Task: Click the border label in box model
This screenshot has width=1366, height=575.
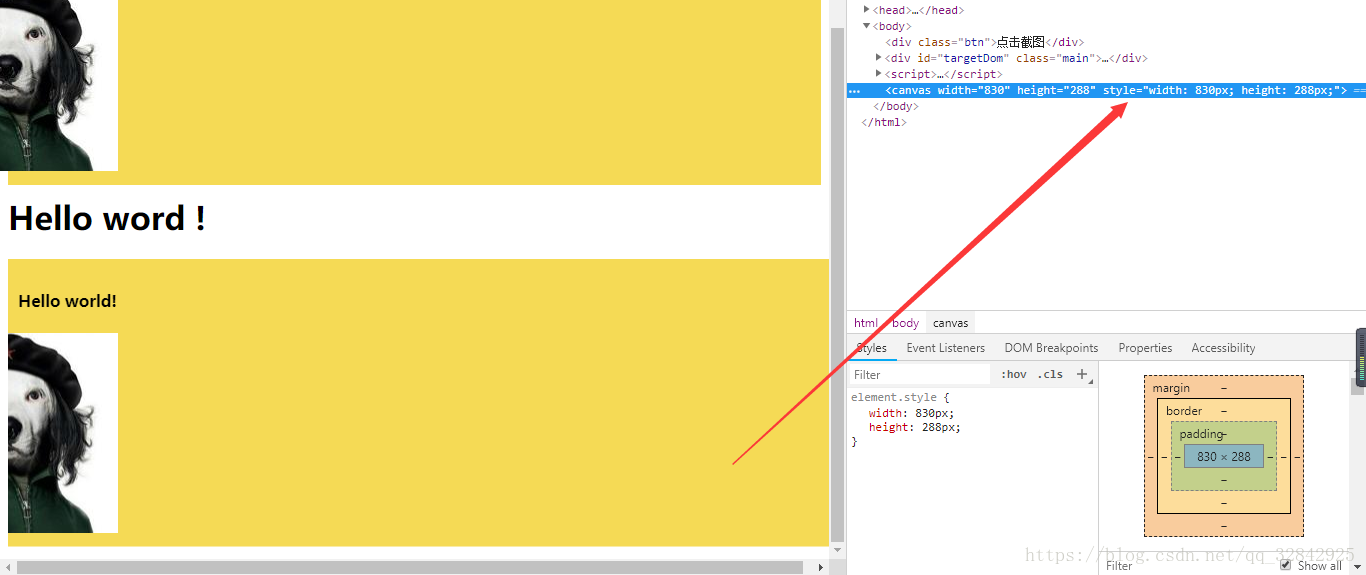Action: [1184, 411]
